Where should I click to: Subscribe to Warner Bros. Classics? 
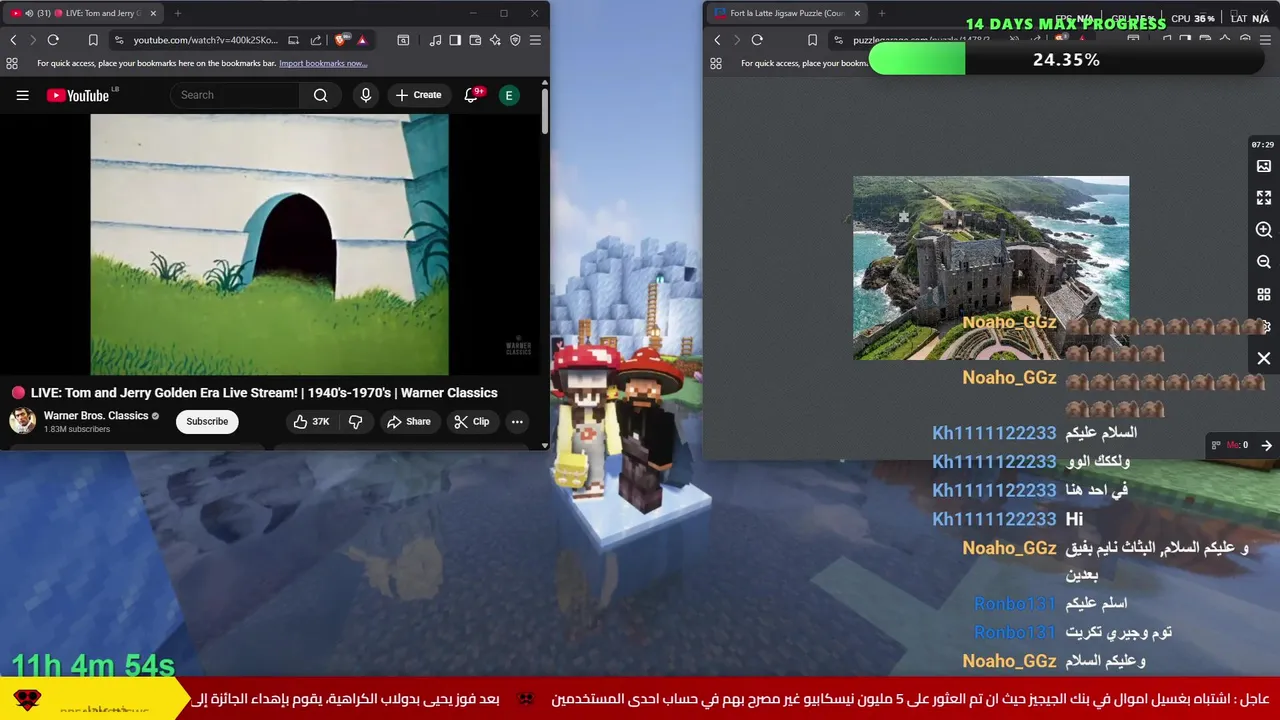point(207,421)
